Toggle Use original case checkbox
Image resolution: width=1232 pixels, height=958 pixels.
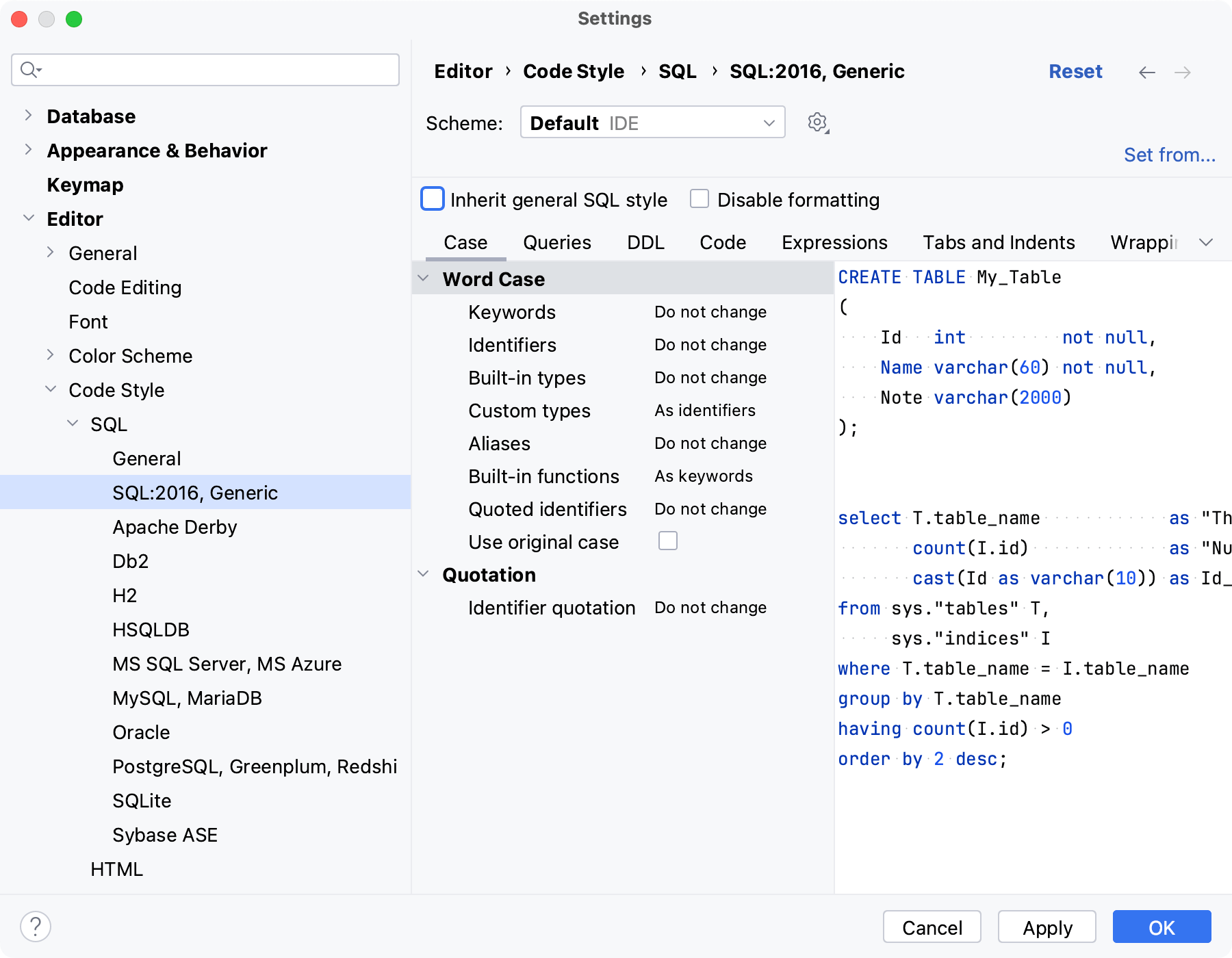coord(667,541)
